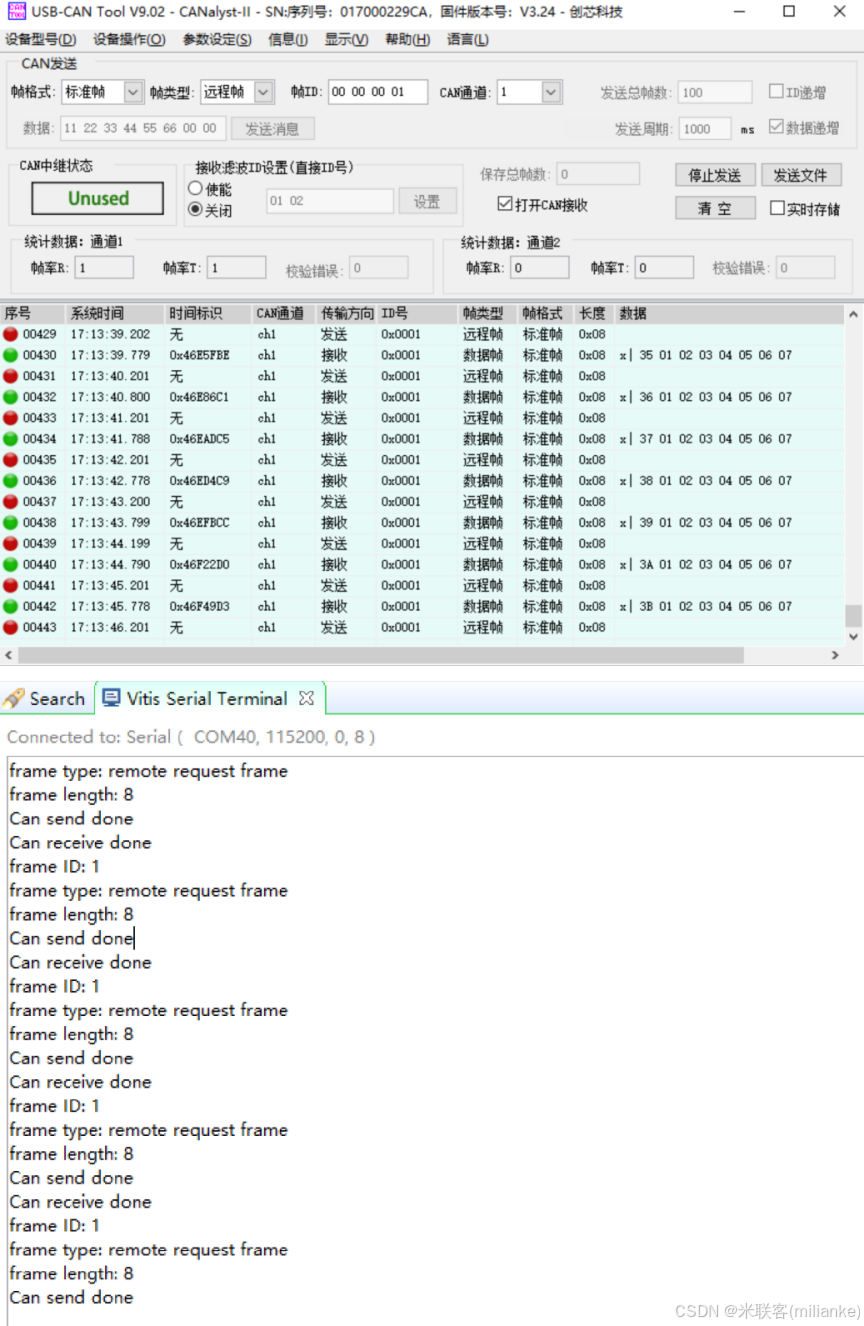
Task: Click inside the 帧ID input field
Action: coord(376,91)
